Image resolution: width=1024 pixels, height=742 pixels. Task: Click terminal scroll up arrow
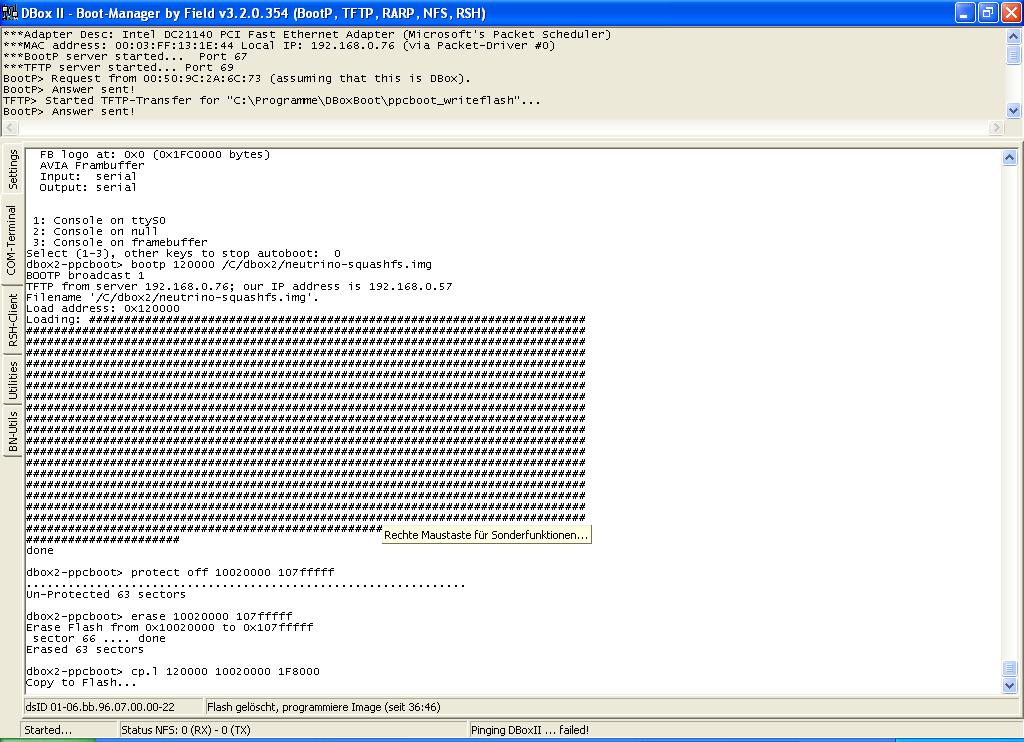(x=1009, y=157)
